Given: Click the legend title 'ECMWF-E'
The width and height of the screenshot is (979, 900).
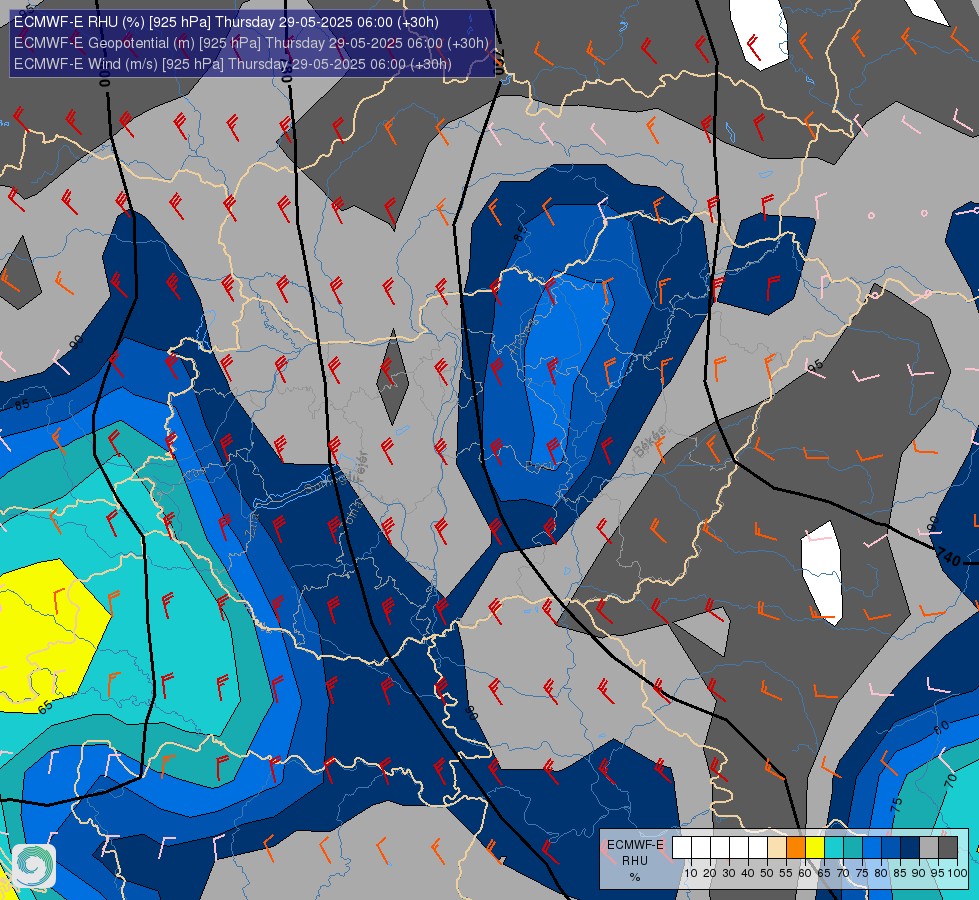Looking at the screenshot, I should [635, 845].
